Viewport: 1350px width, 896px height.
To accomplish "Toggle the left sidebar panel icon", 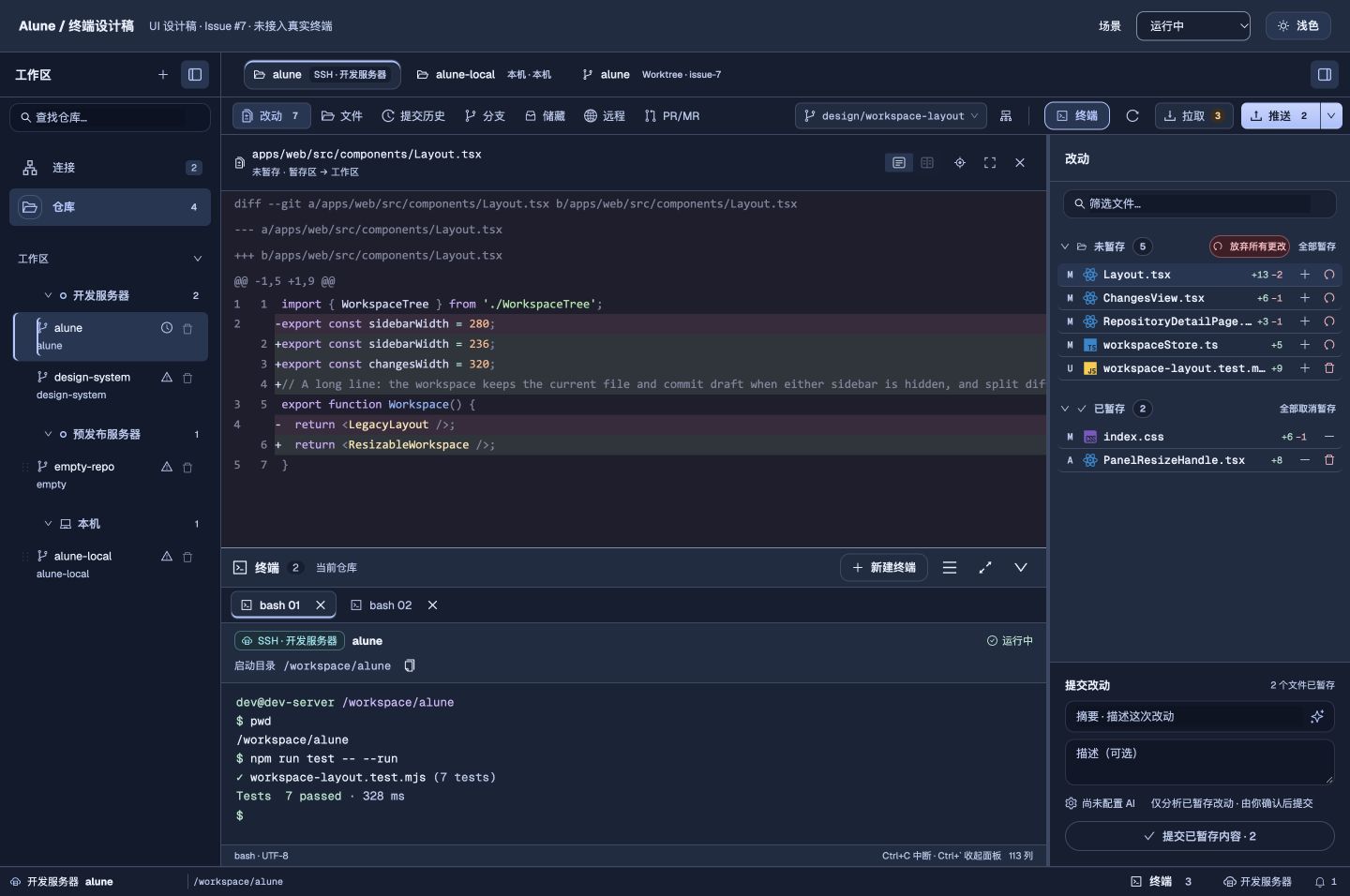I will click(x=195, y=75).
